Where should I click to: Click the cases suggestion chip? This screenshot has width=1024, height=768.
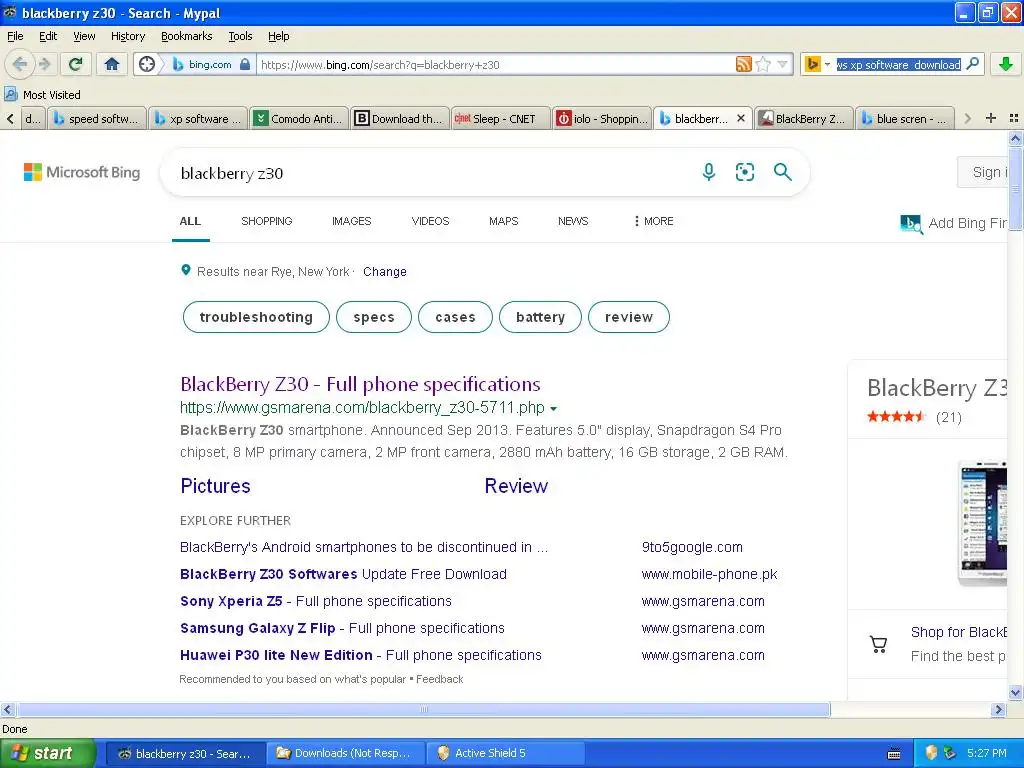455,317
